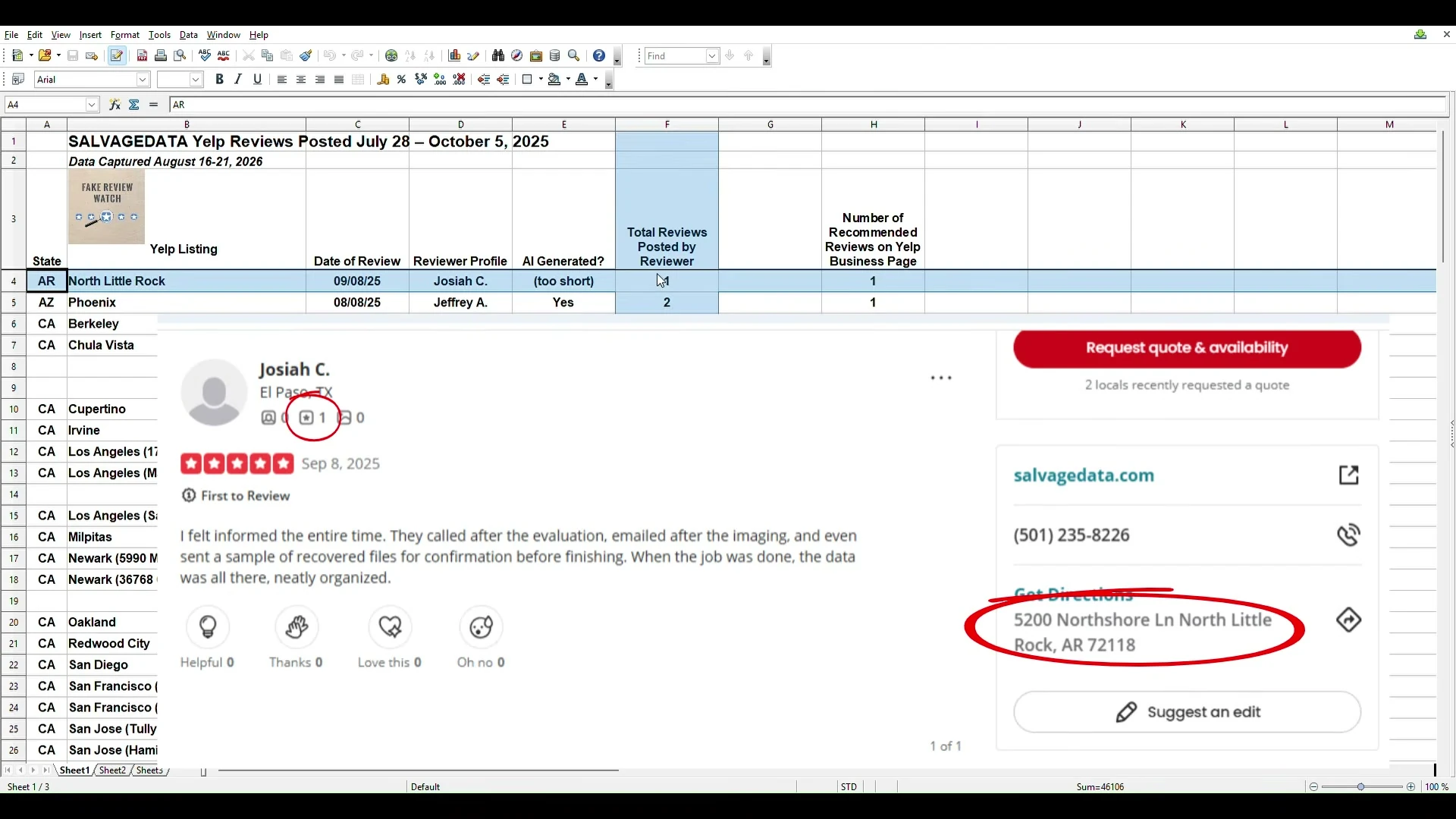1456x819 pixels.
Task: Show Draw Functions toolbar
Action: (x=474, y=55)
